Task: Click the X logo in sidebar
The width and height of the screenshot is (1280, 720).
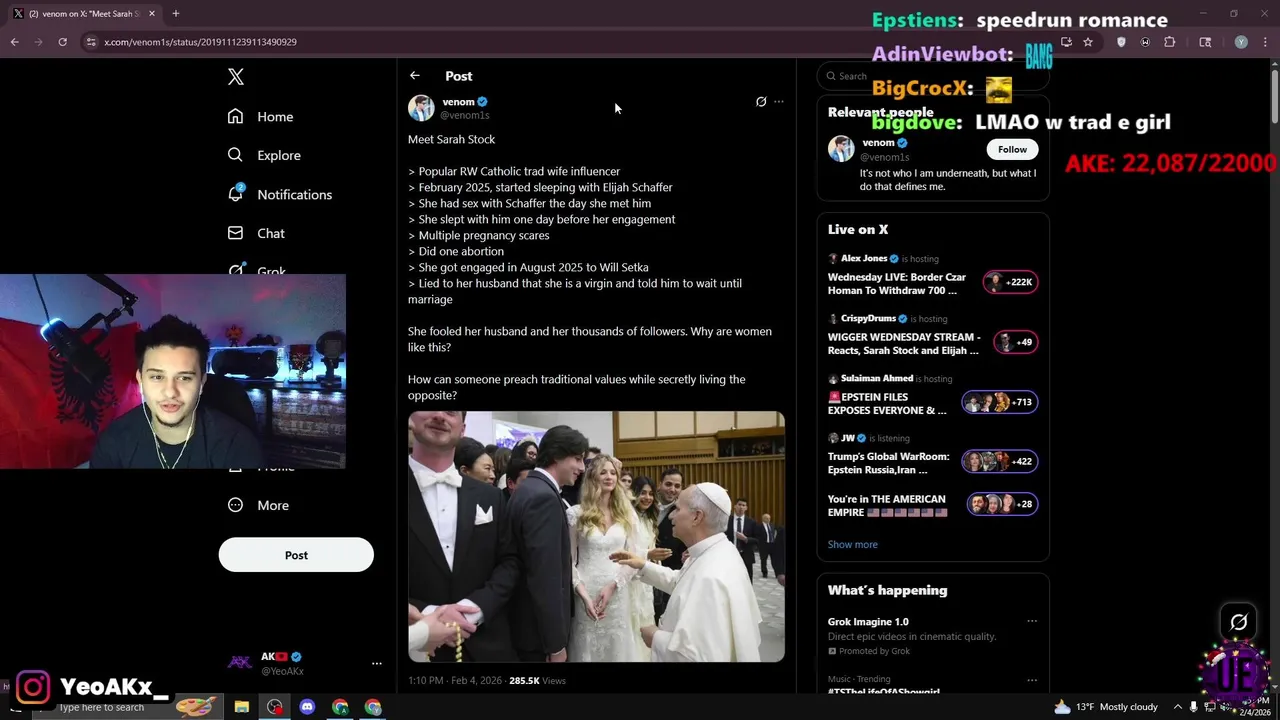Action: [x=236, y=77]
